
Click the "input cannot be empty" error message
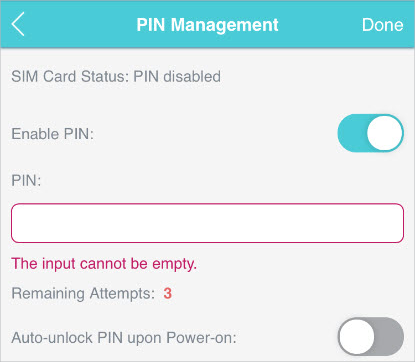pyautogui.click(x=104, y=264)
